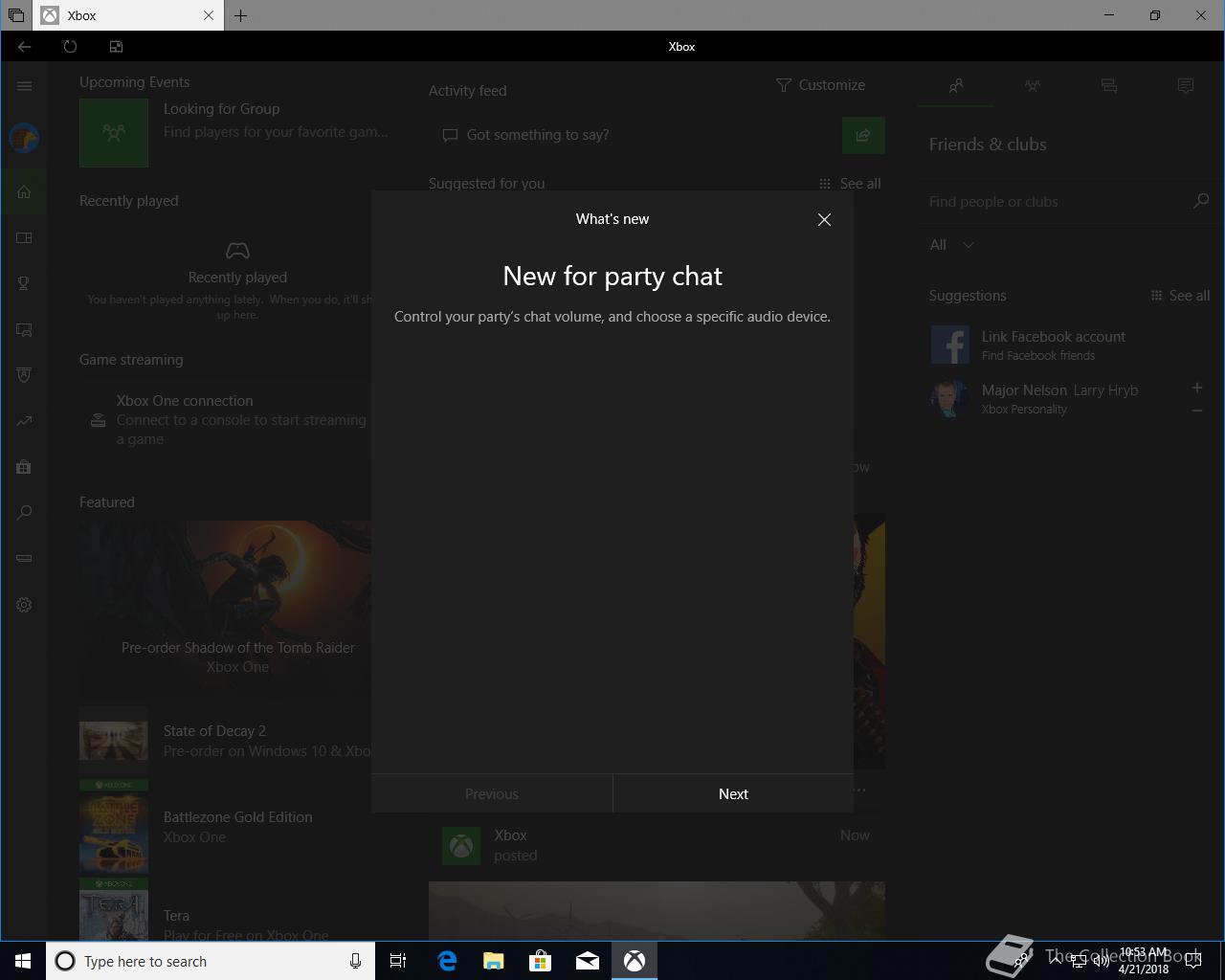1225x980 pixels.
Task: Click Customize activity feed
Action: coord(820,85)
